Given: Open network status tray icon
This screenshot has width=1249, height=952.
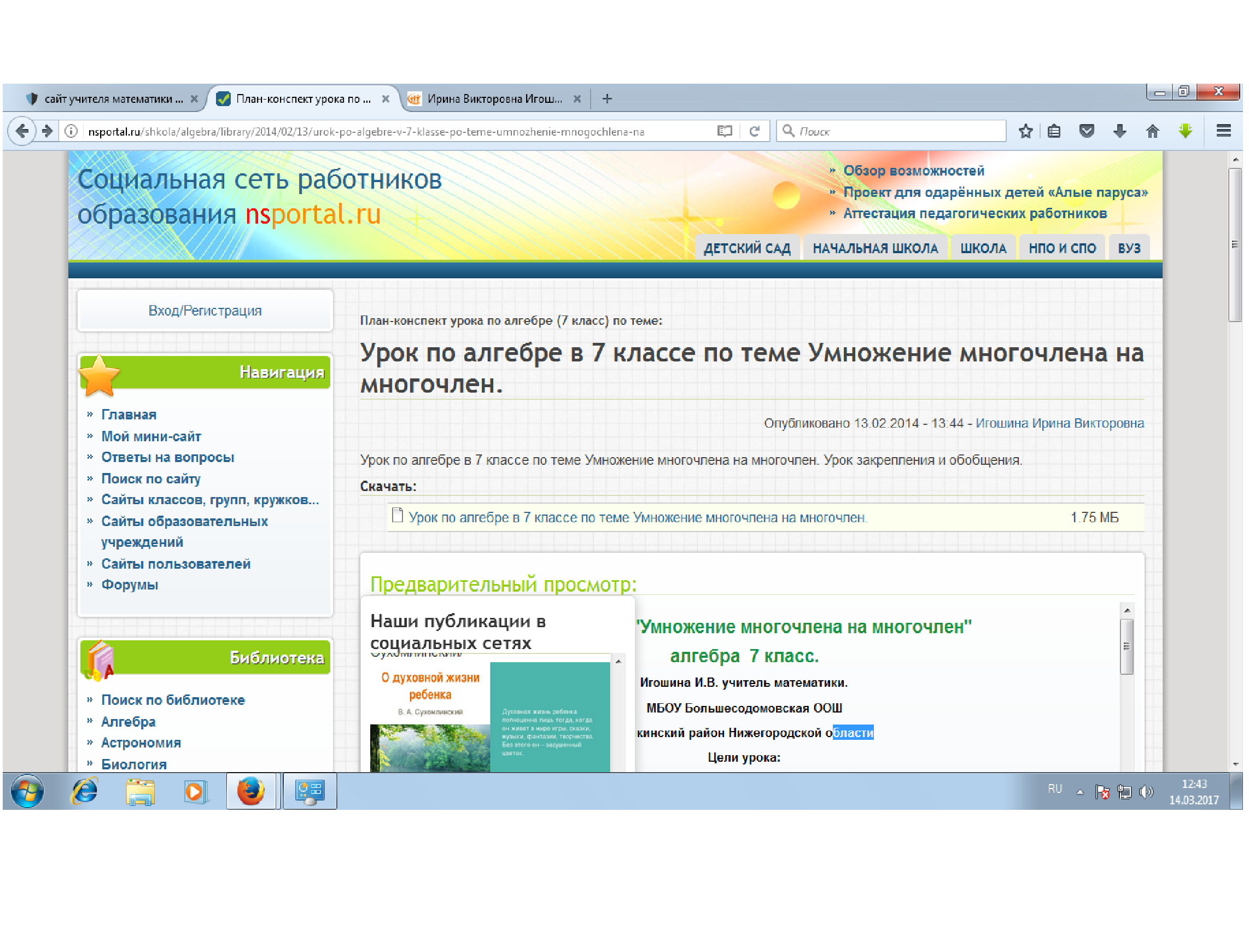Looking at the screenshot, I should click(x=1124, y=792).
